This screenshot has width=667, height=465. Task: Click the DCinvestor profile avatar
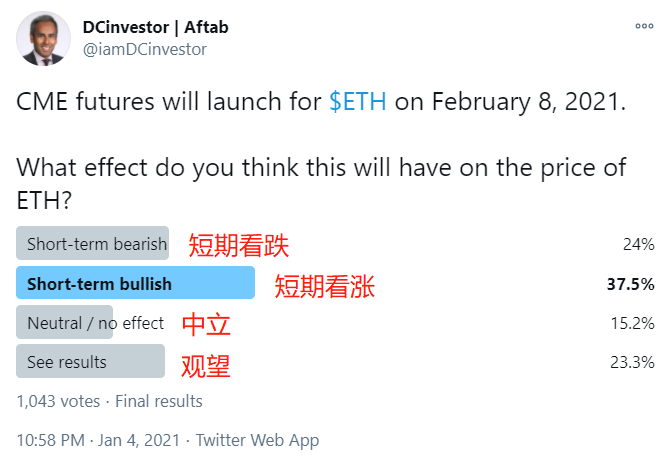click(43, 39)
